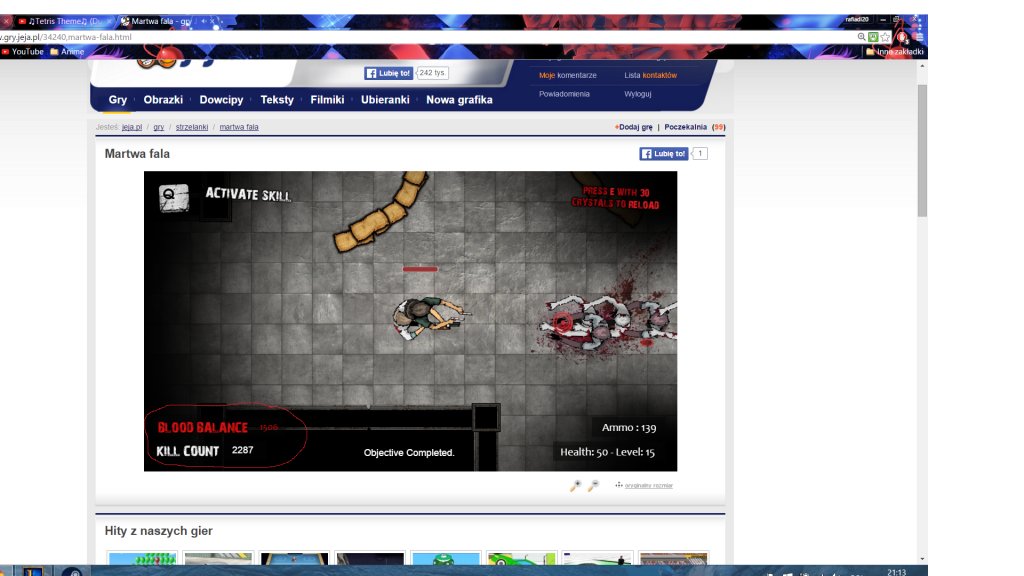Open the red extension icon beside the star
The width and height of the screenshot is (1024, 576).
[x=902, y=37]
